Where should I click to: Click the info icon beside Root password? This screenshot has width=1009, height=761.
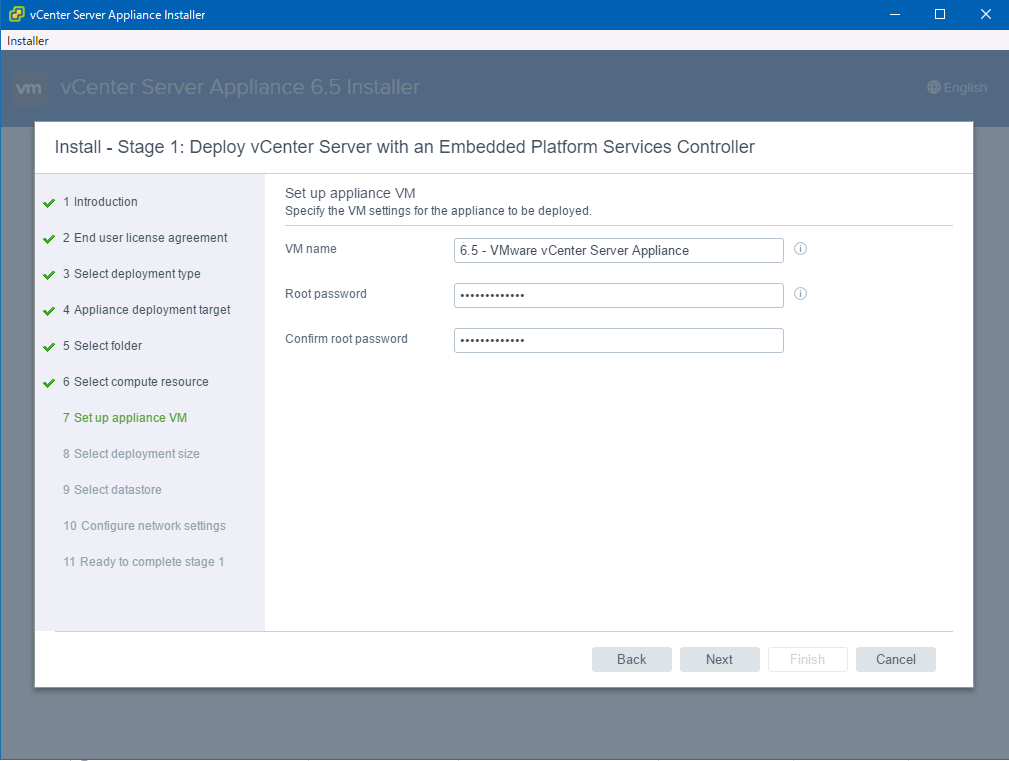tap(800, 294)
